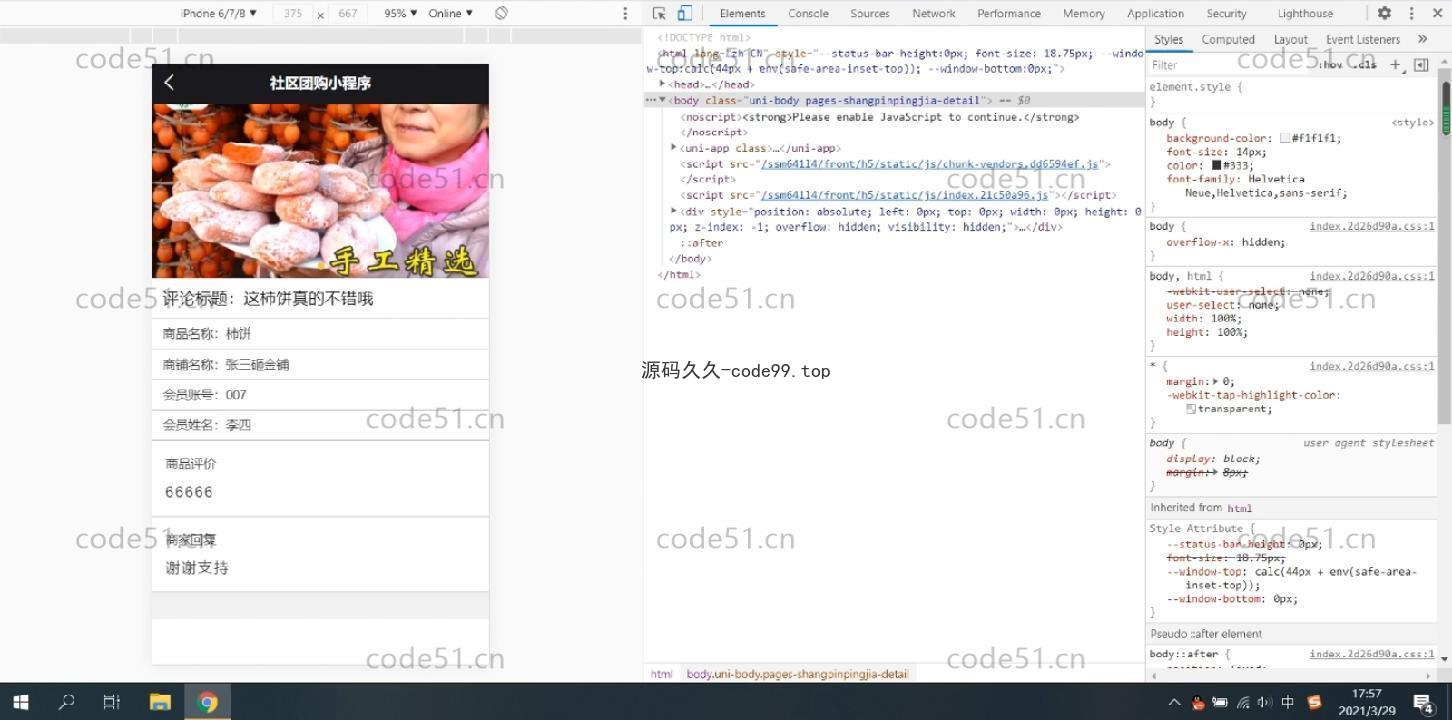
Task: Select the Layout pane tab
Action: 1290,39
